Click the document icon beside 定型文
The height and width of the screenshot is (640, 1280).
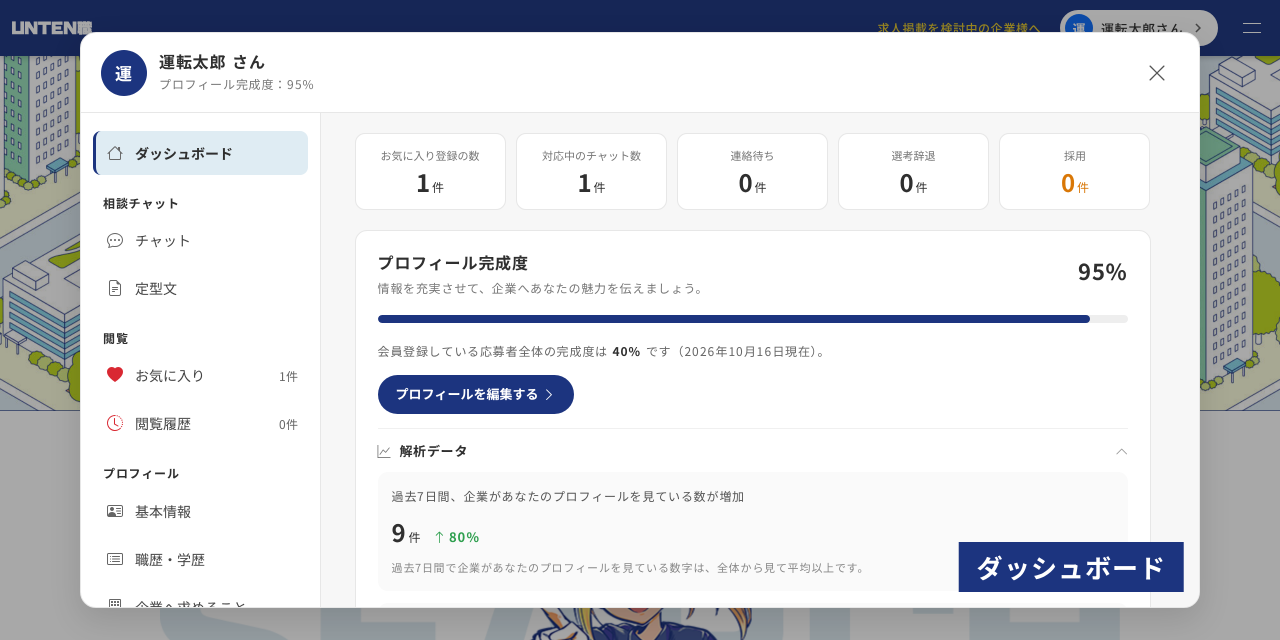[x=115, y=288]
